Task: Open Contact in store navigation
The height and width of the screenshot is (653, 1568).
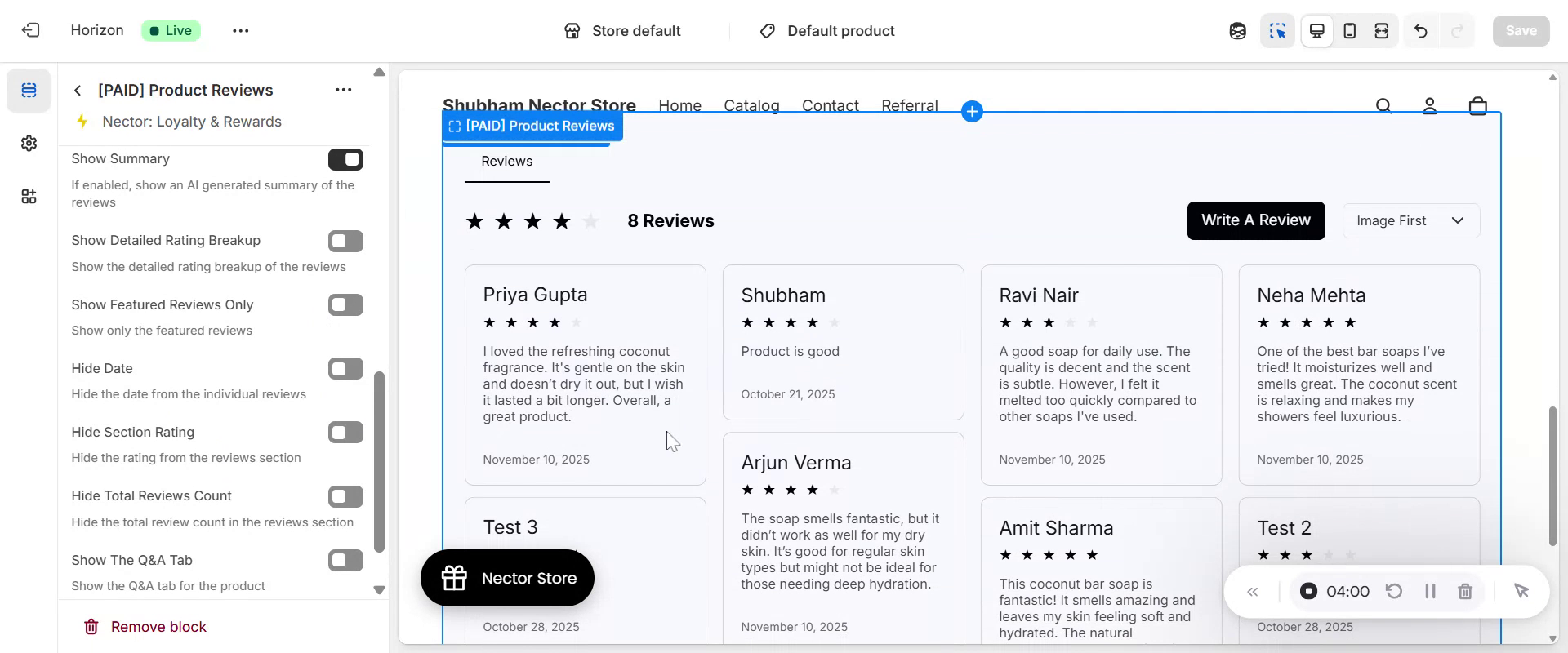Action: coord(831,105)
